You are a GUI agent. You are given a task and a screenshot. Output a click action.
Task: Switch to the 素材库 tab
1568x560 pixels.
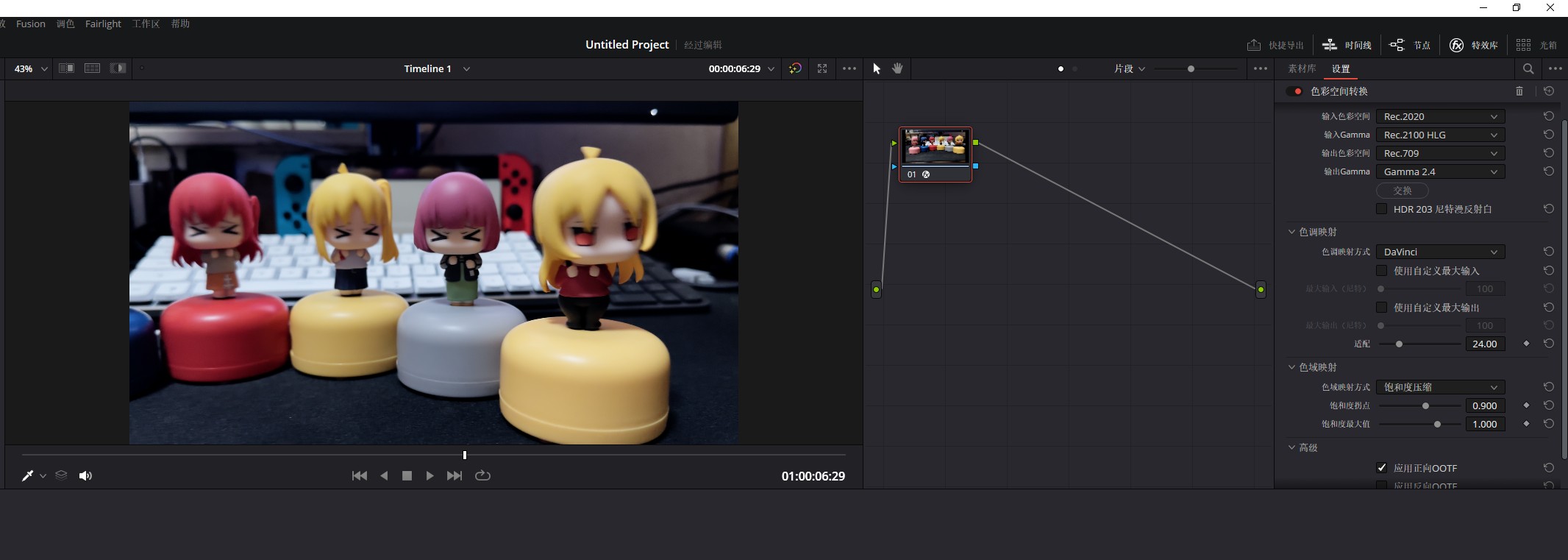[1302, 68]
